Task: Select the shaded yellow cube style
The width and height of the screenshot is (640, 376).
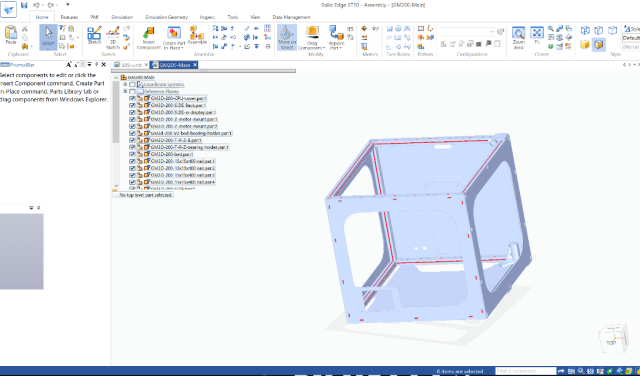Action: click(585, 44)
